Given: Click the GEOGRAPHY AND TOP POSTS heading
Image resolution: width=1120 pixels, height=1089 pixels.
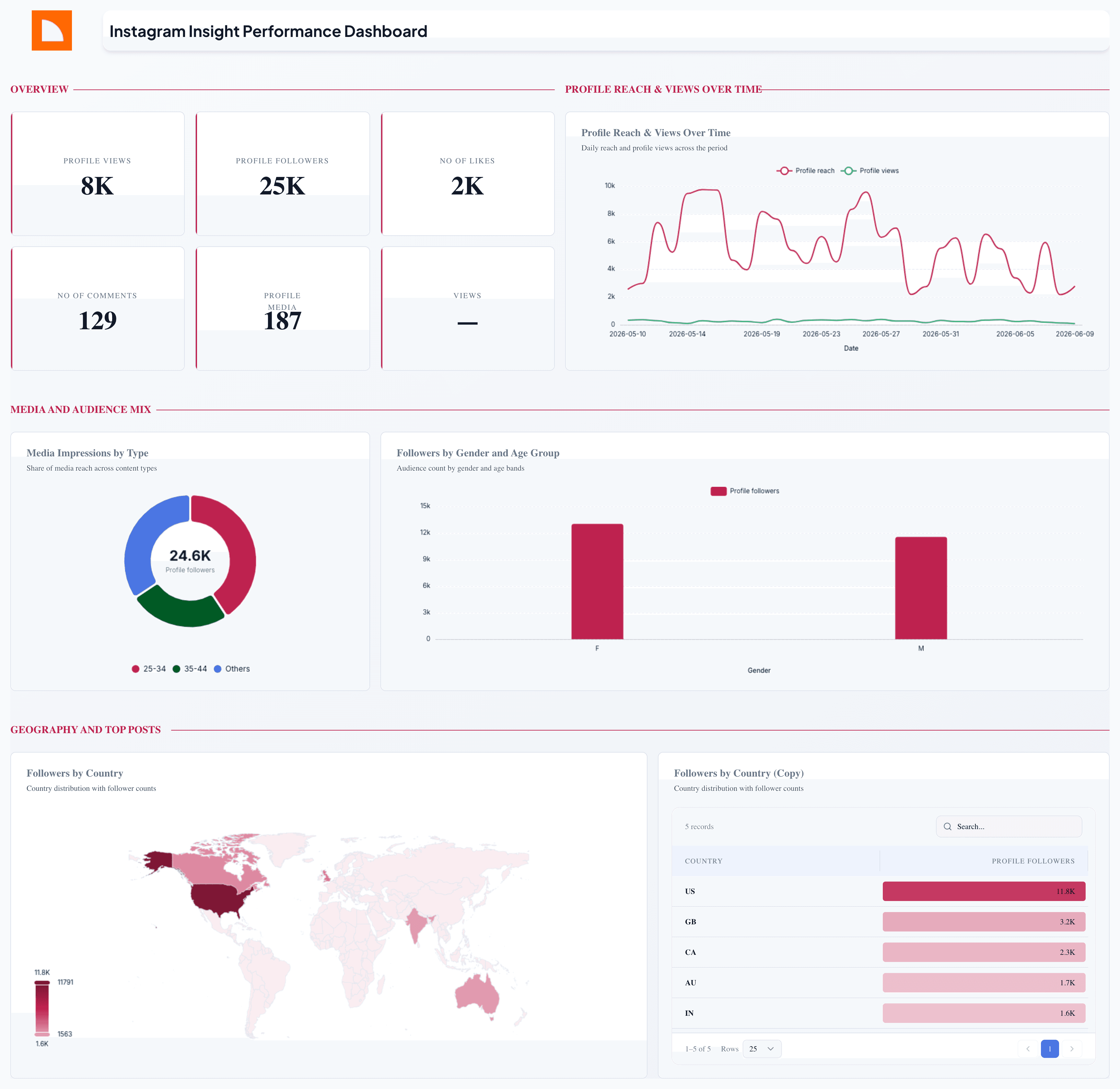Looking at the screenshot, I should click(86, 730).
